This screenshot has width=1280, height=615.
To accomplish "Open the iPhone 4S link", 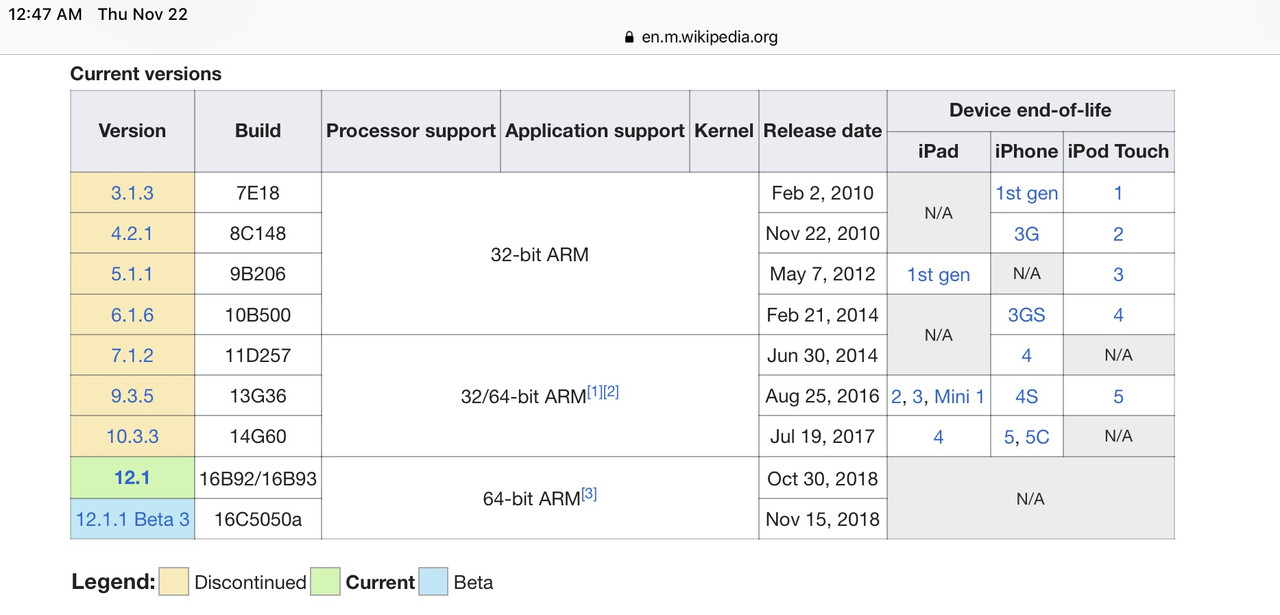I will click(1026, 396).
